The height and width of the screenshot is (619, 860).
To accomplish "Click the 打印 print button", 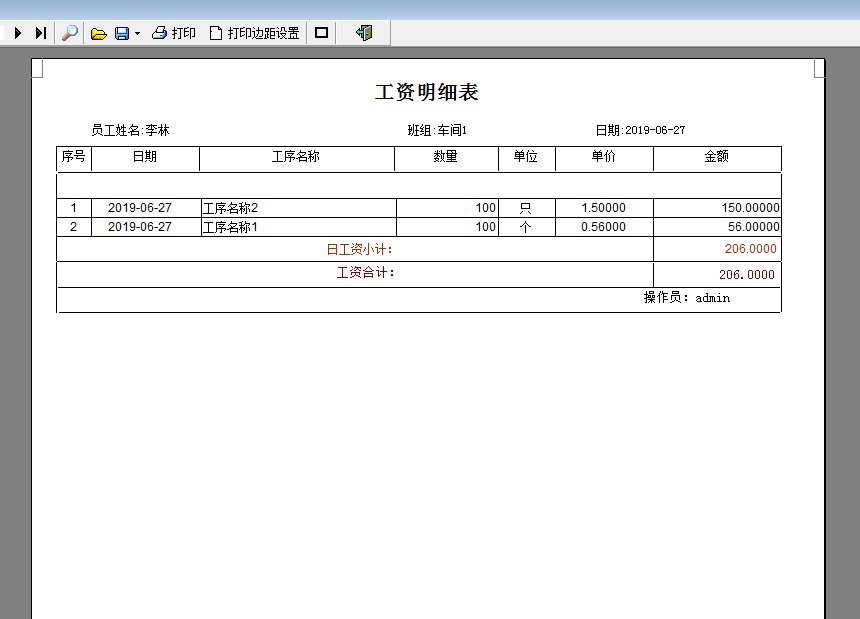I will [x=173, y=33].
